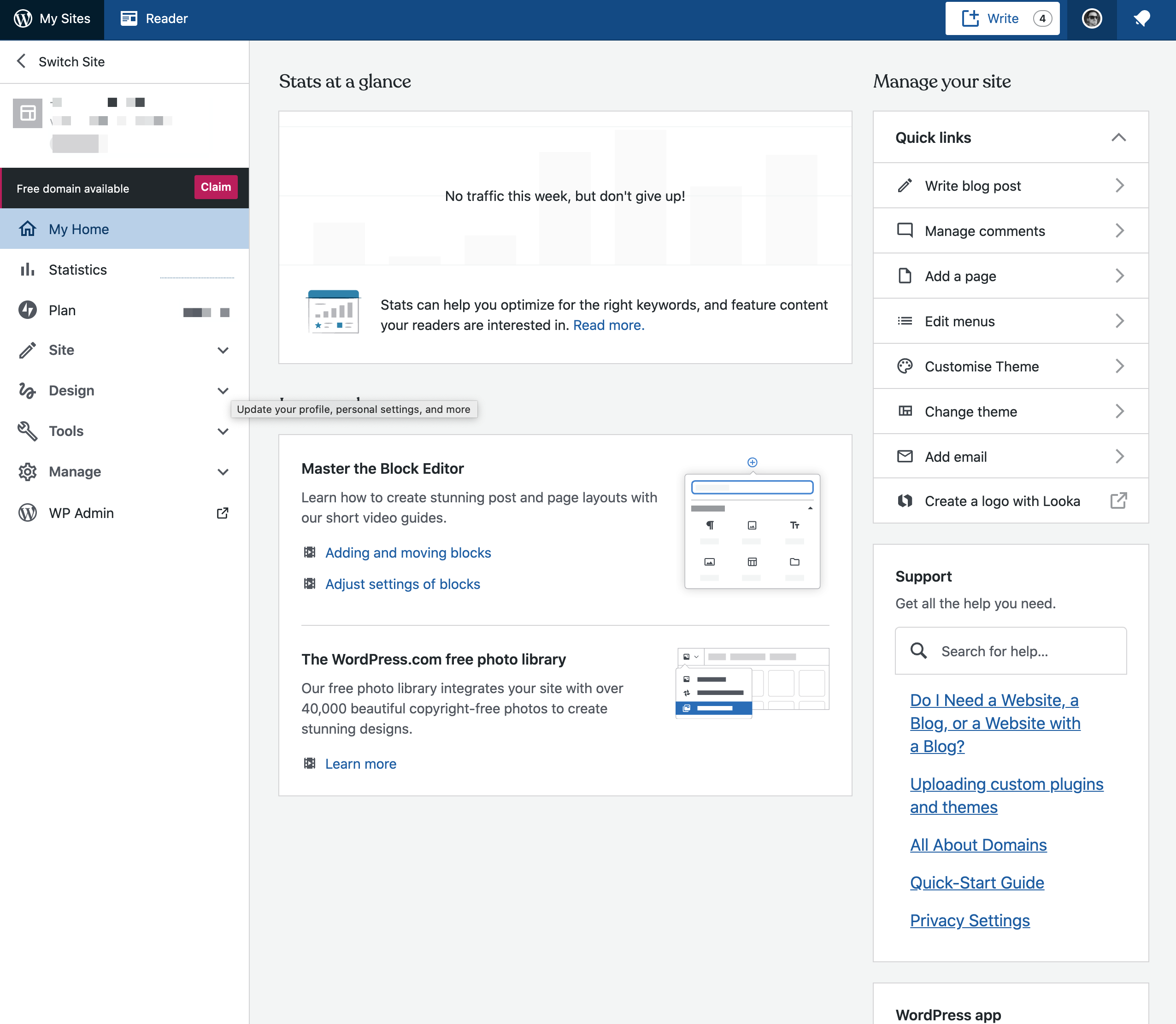This screenshot has width=1176, height=1024.
Task: Open Statistics in the sidebar
Action: pyautogui.click(x=124, y=269)
